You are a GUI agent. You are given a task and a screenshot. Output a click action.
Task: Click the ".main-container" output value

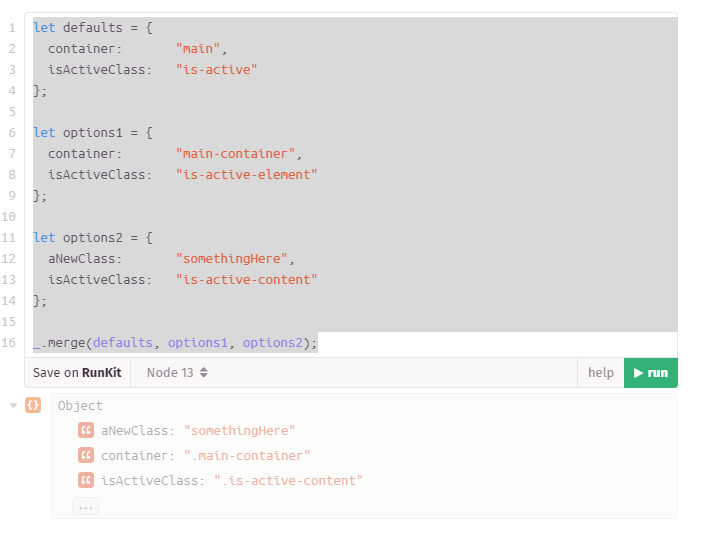point(247,456)
